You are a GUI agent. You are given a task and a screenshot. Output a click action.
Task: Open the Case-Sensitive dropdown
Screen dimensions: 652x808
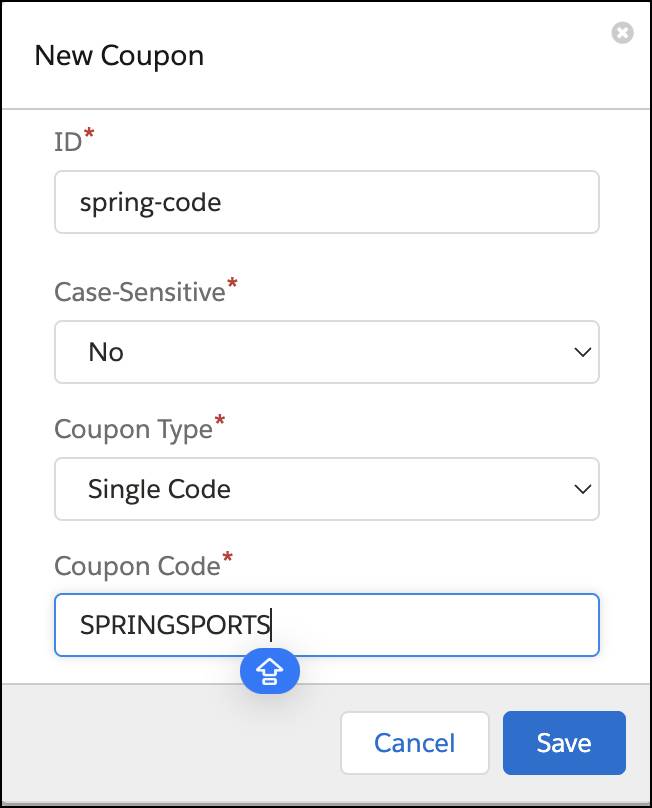pyautogui.click(x=326, y=352)
